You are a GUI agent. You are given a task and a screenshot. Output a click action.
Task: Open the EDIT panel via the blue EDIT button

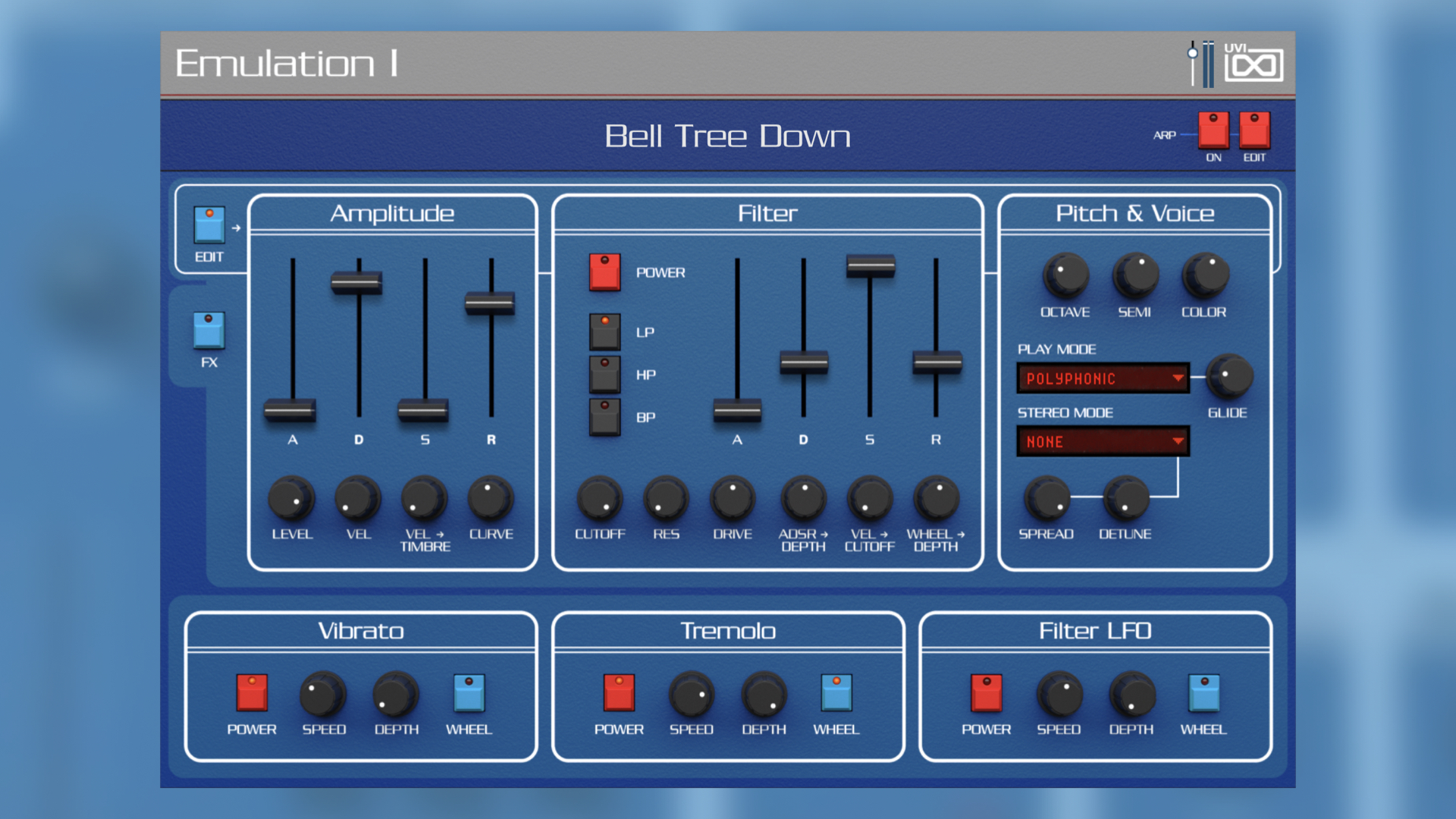tap(209, 224)
